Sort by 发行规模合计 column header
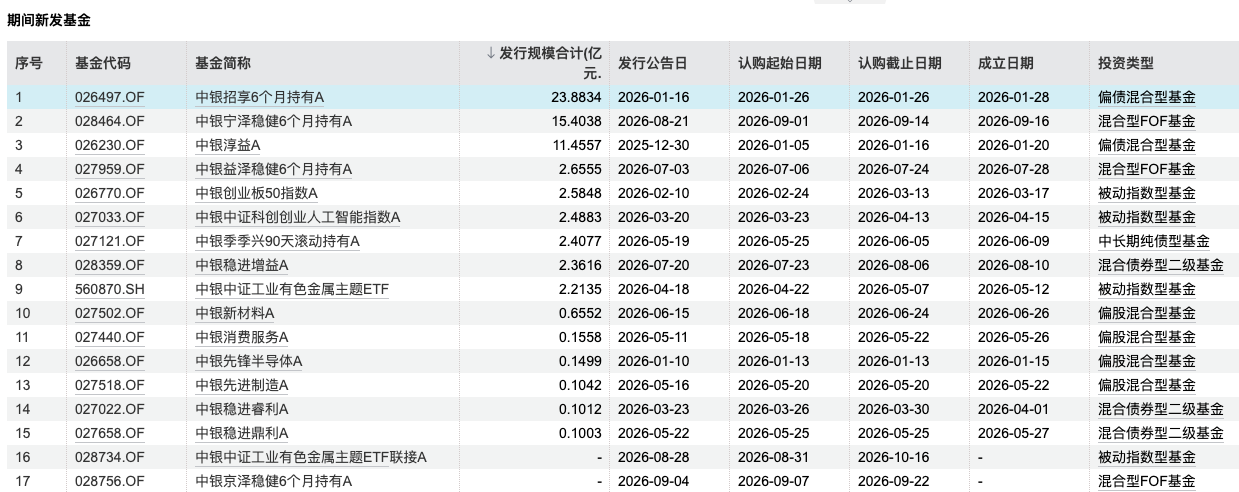Image resolution: width=1239 pixels, height=492 pixels. [x=544, y=63]
